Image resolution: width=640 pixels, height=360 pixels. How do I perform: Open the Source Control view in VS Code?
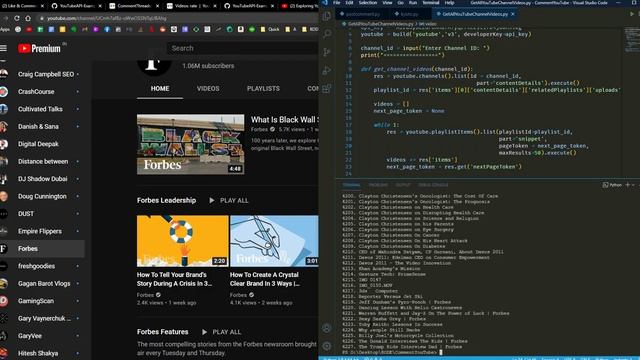pyautogui.click(x=327, y=52)
